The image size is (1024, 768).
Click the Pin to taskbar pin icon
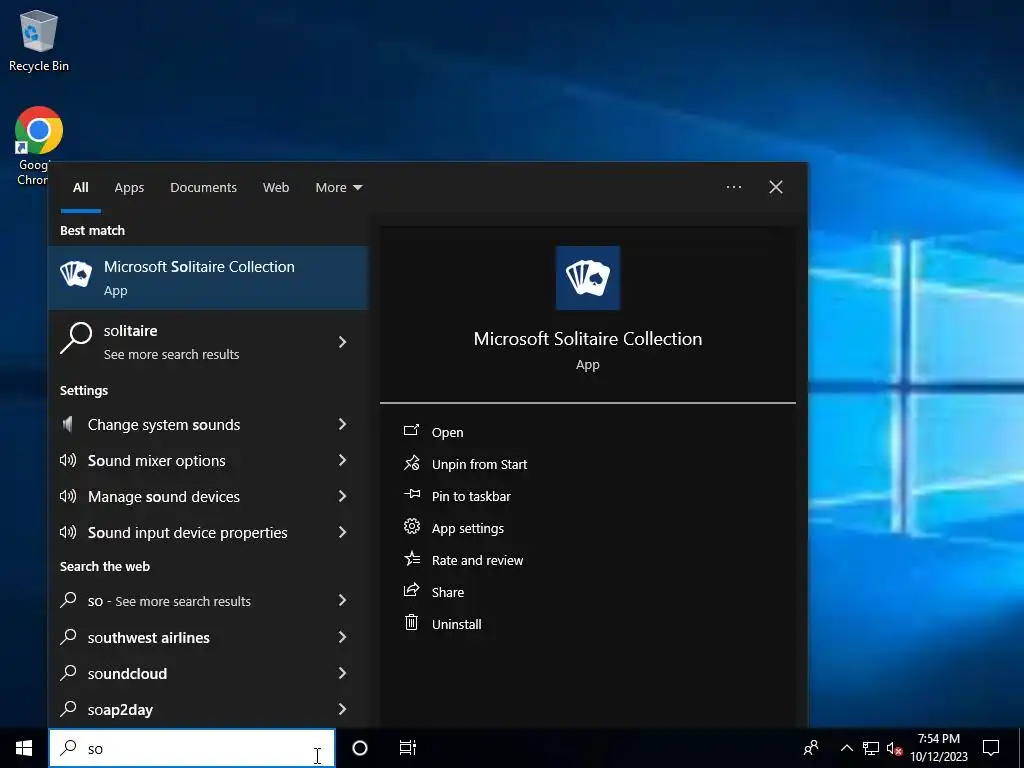click(411, 494)
